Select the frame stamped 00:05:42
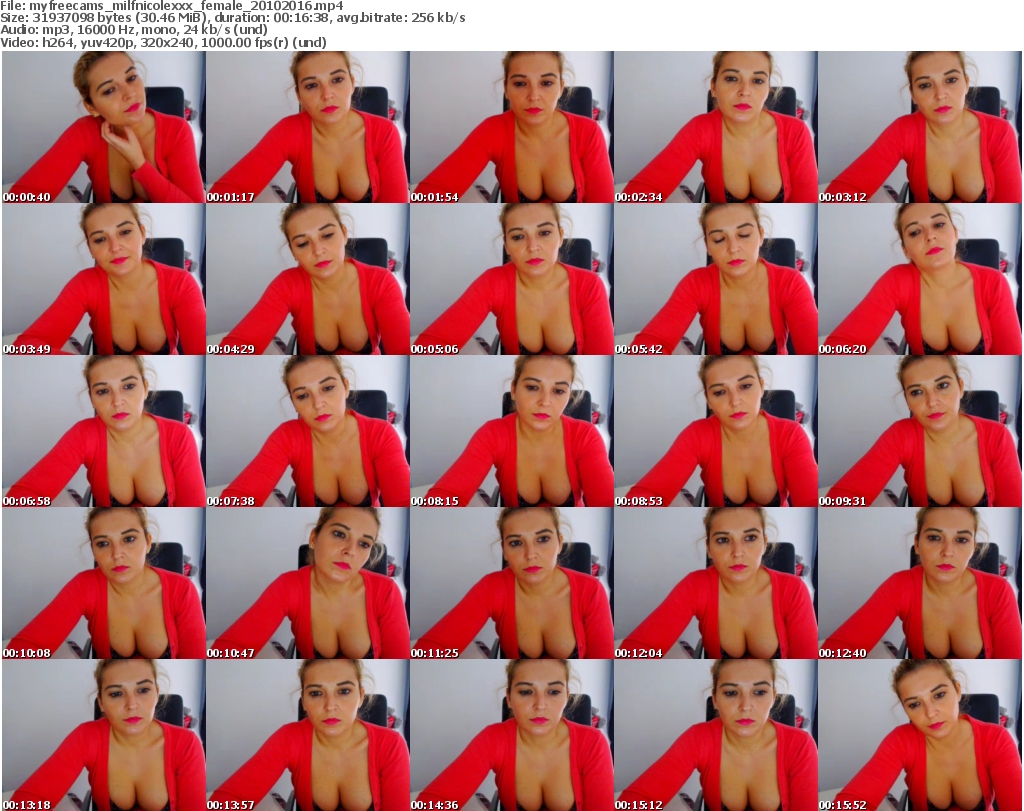Image resolution: width=1024 pixels, height=811 pixels. [x=716, y=279]
